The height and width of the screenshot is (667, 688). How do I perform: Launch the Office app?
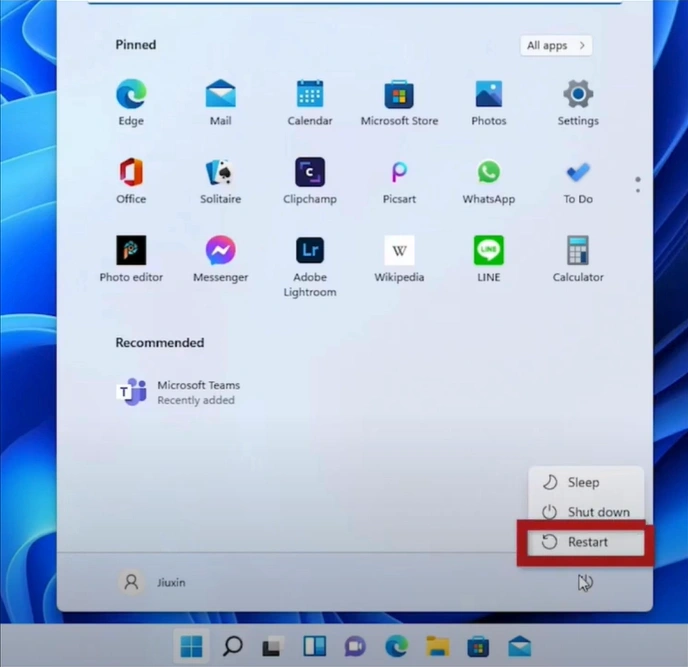tap(131, 180)
